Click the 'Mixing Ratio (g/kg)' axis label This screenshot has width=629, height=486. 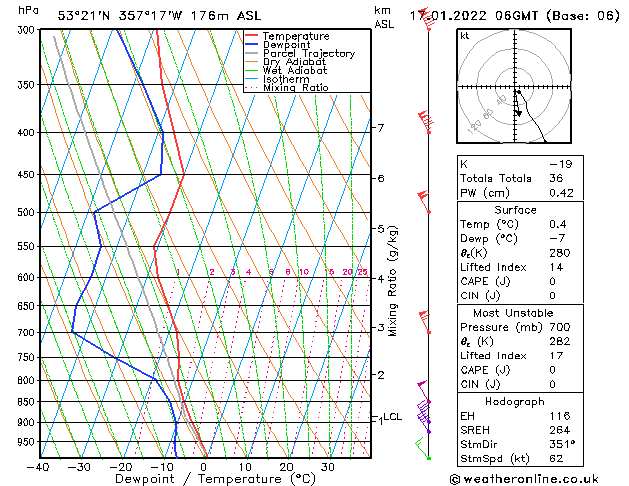393,281
